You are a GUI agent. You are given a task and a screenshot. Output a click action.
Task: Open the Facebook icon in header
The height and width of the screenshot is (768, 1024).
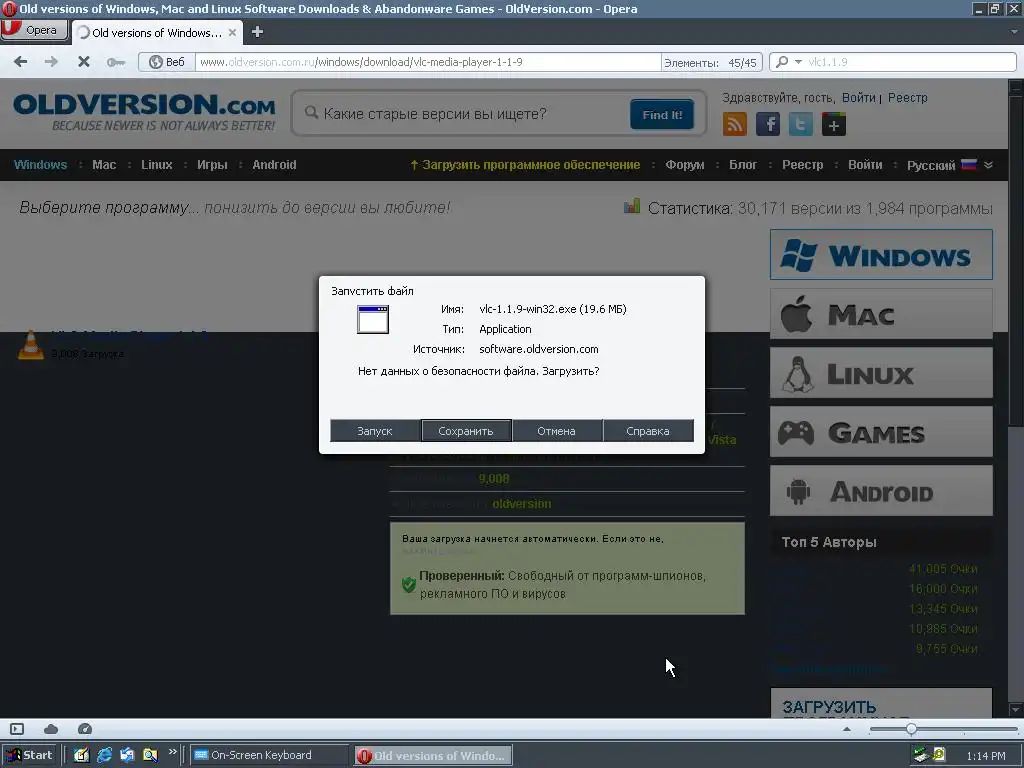tap(768, 124)
